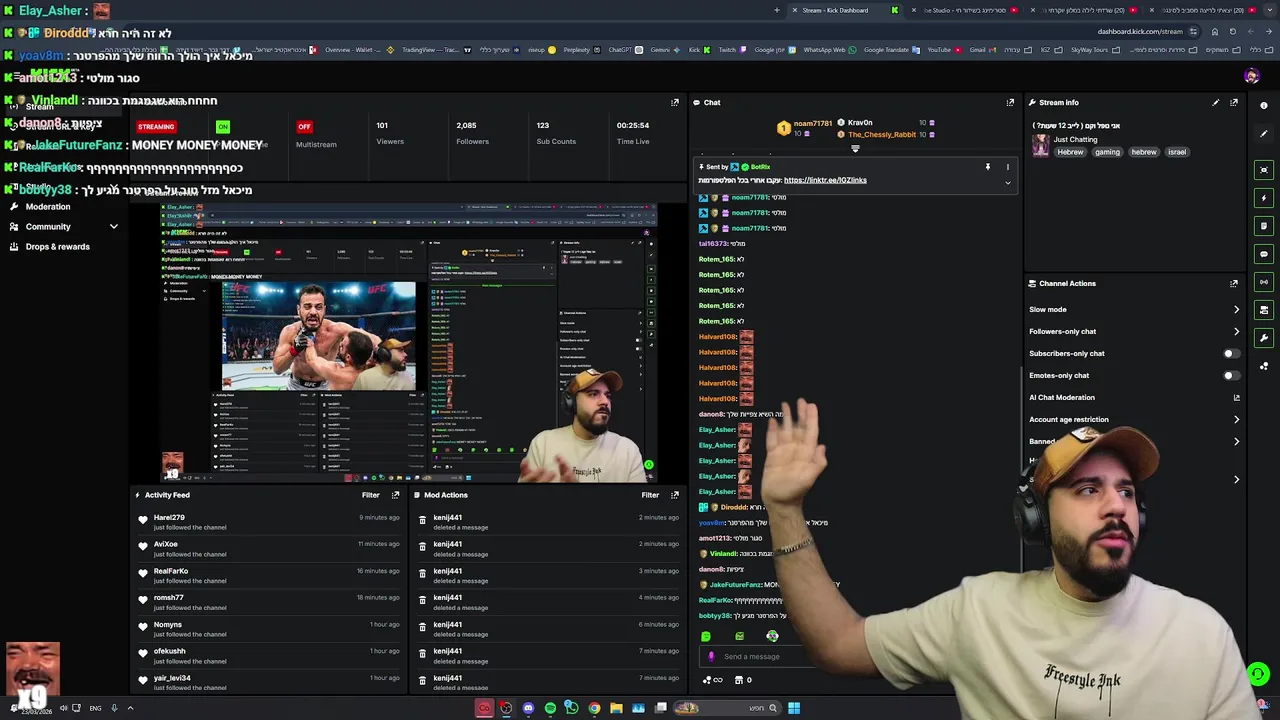The width and height of the screenshot is (1280, 720).
Task: Pop out the Chat panel
Action: [1010, 102]
